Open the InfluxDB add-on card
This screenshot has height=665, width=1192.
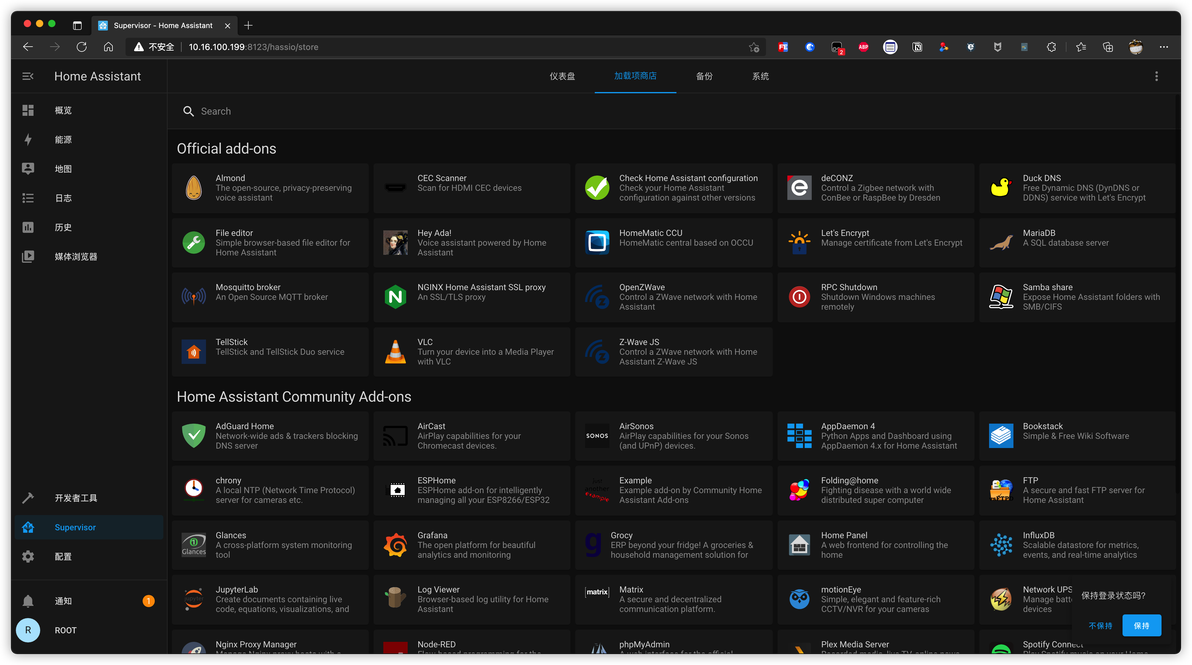[x=1077, y=545]
